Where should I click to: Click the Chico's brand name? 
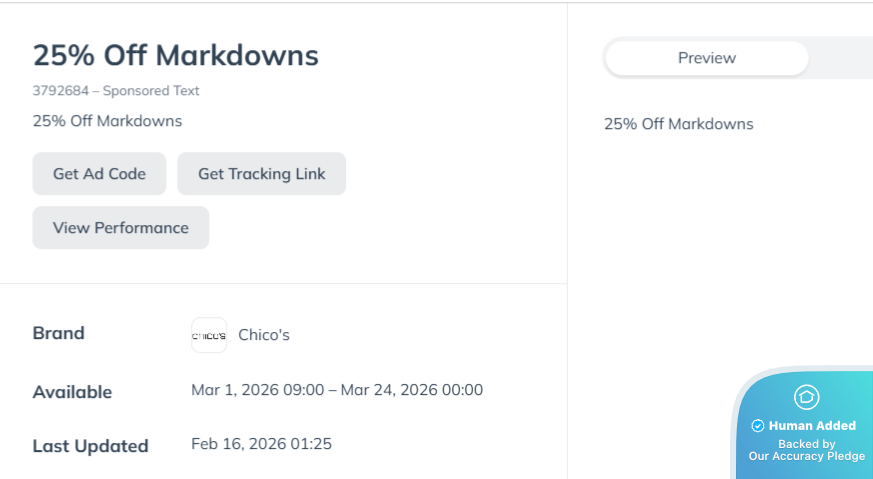tap(264, 335)
